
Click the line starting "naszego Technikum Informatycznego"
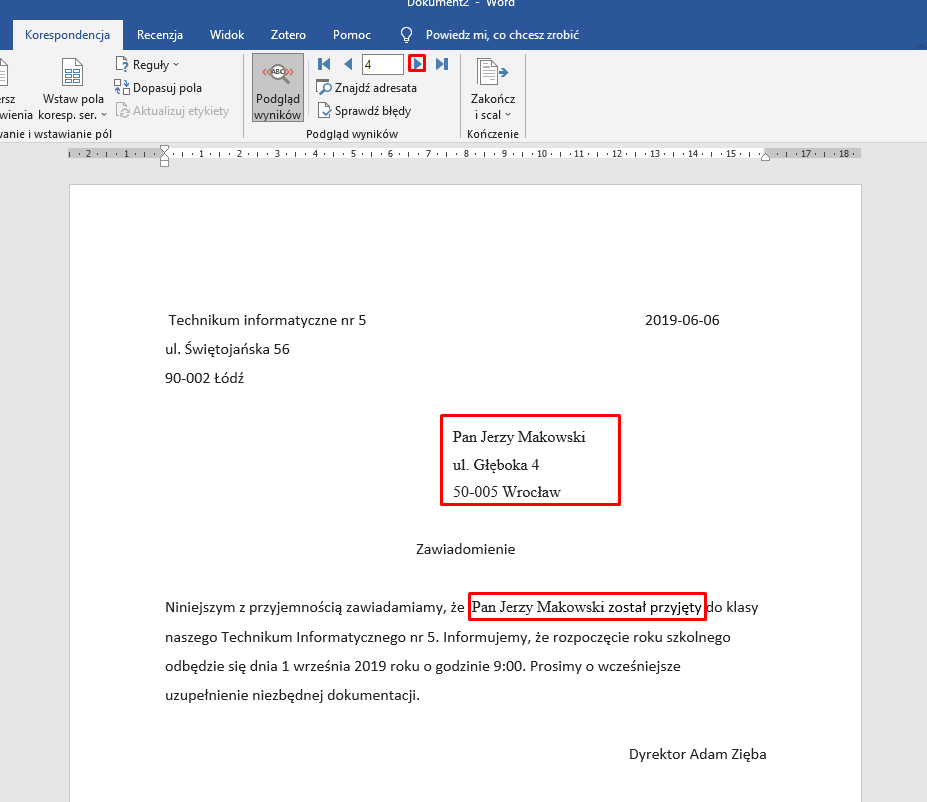(448, 637)
